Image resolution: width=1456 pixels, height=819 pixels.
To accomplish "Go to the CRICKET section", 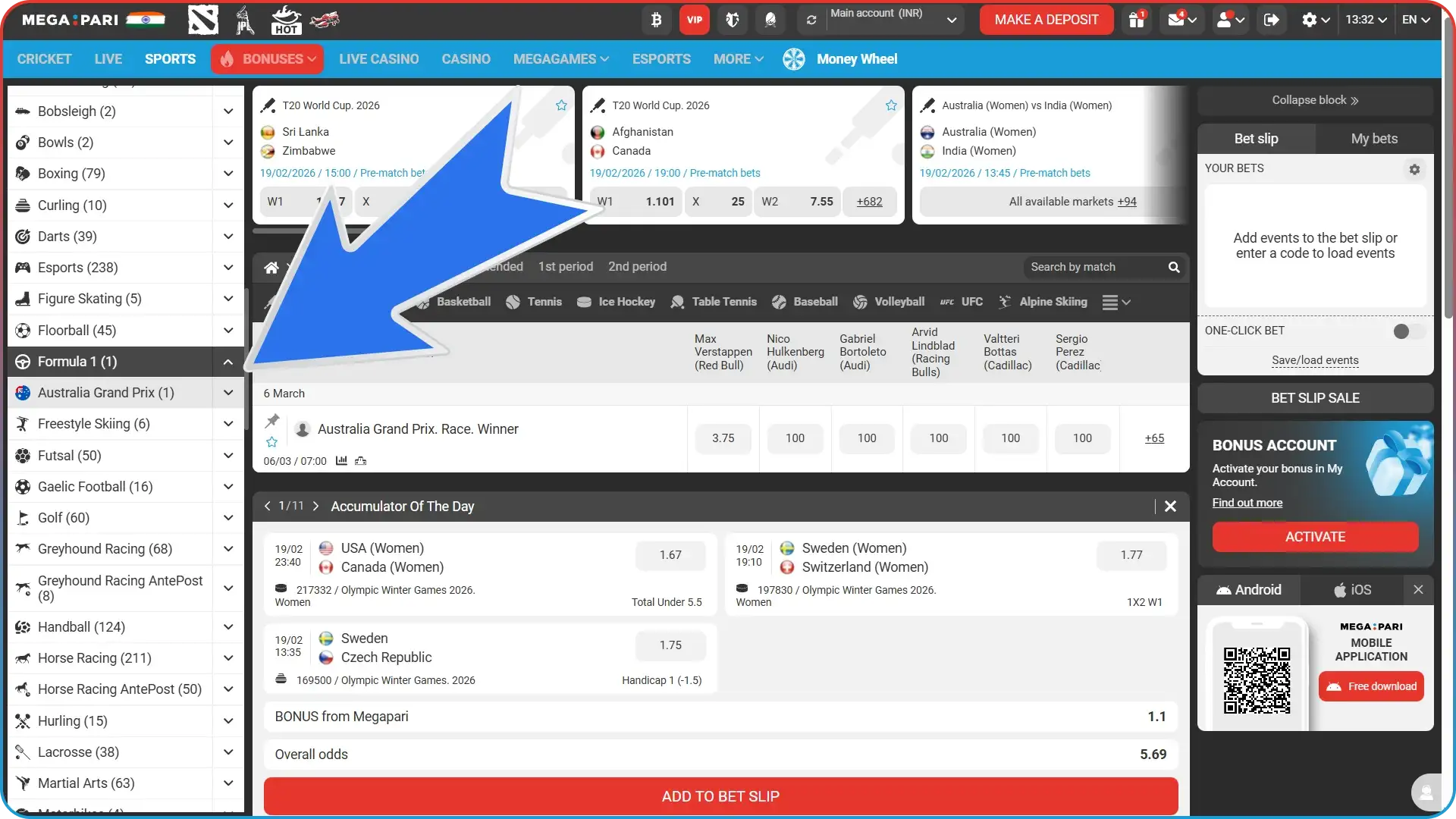I will click(x=44, y=59).
